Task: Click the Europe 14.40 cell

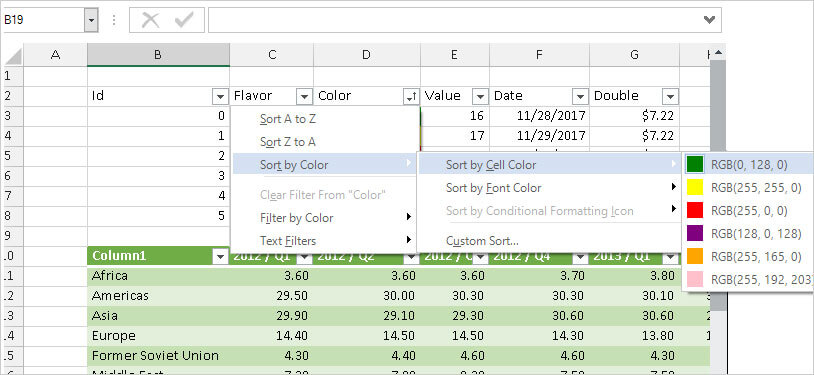Action: pos(272,336)
